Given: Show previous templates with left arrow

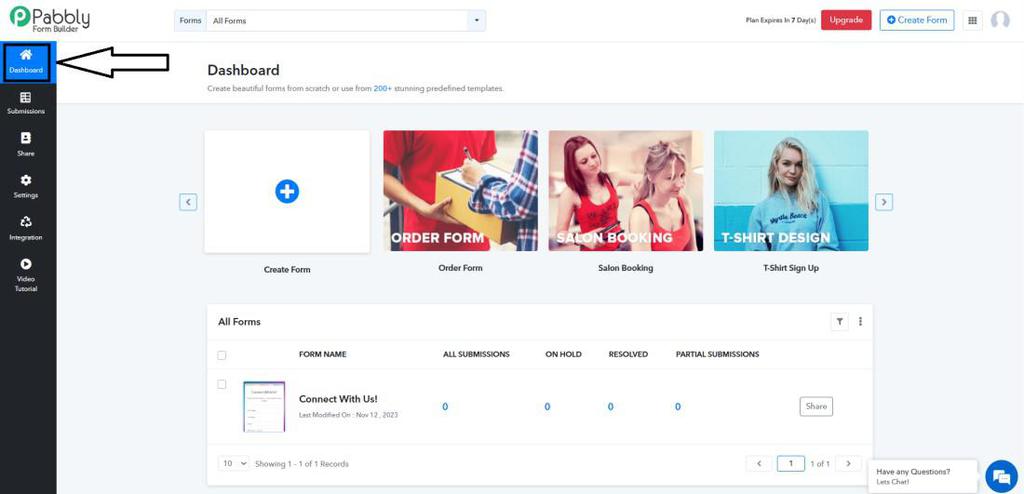Looking at the screenshot, I should (188, 202).
